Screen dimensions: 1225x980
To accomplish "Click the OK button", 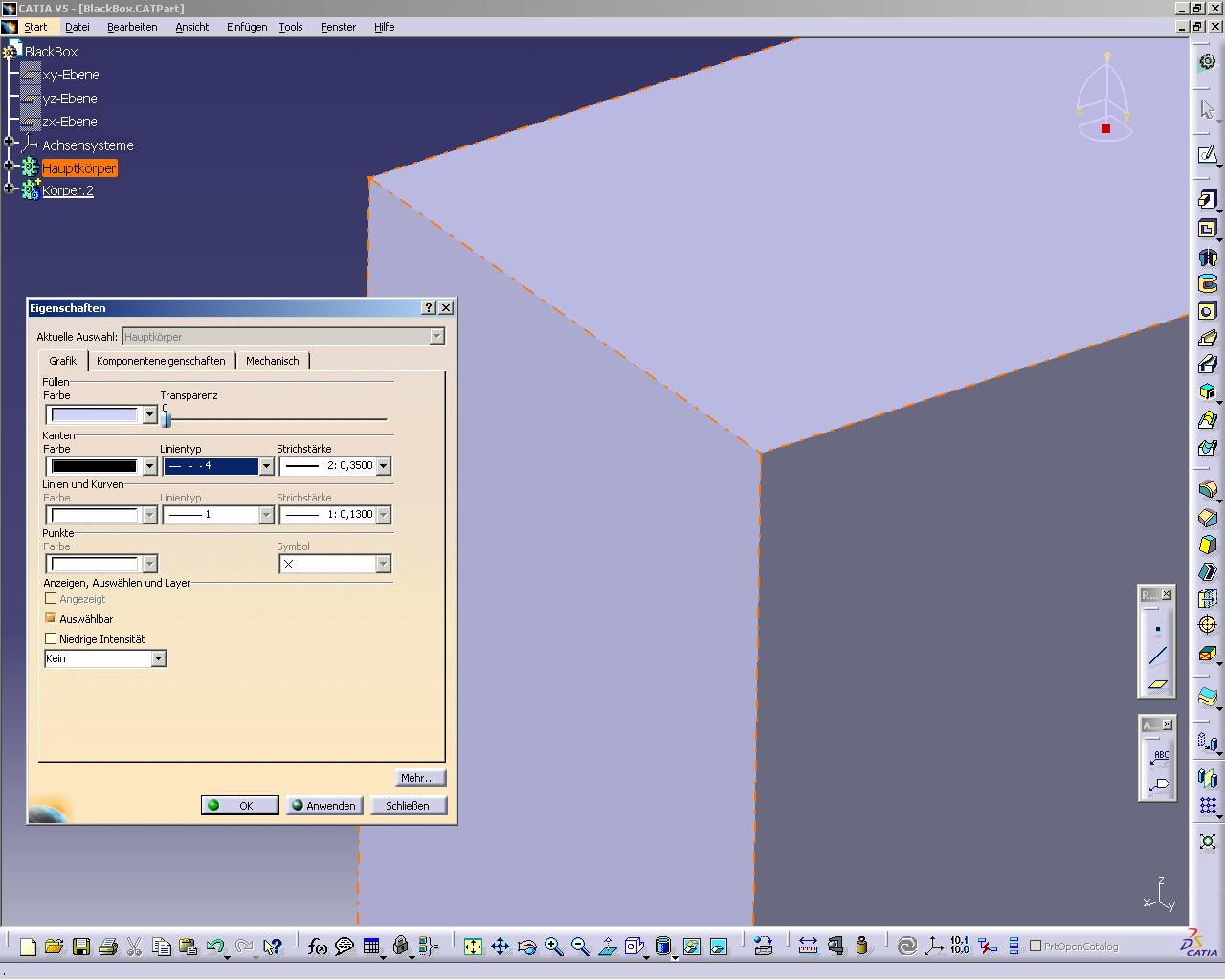I will pos(240,806).
